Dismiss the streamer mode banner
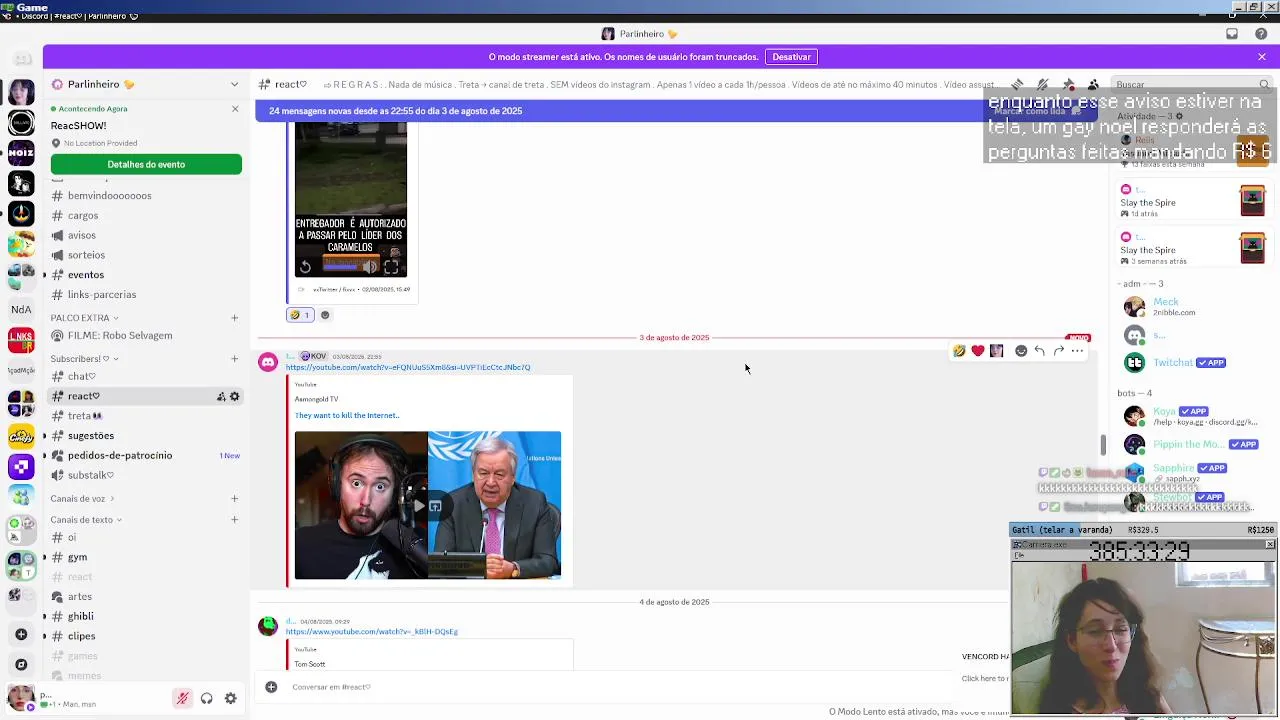This screenshot has height=720, width=1280. [1262, 57]
